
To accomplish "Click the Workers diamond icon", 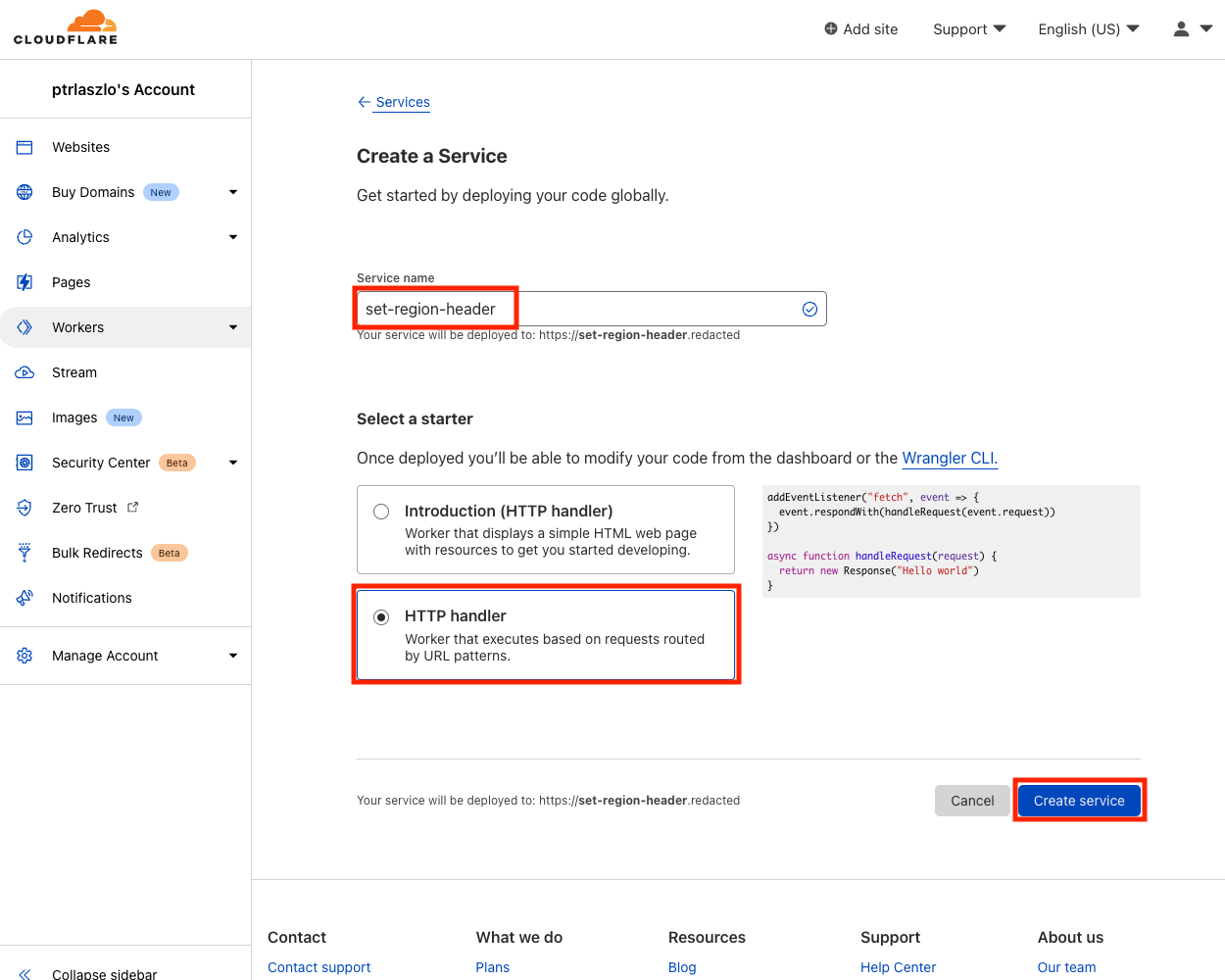I will (24, 327).
